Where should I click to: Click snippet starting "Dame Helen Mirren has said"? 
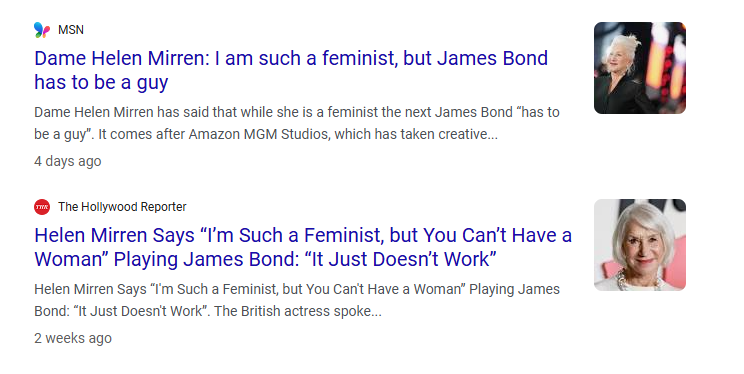point(297,123)
